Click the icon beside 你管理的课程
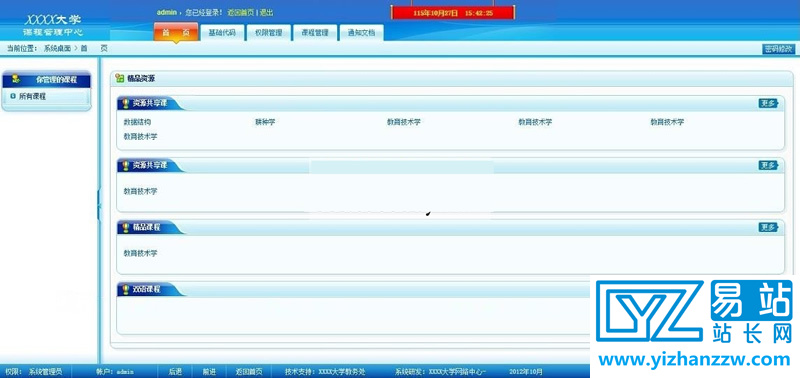 (x=16, y=80)
